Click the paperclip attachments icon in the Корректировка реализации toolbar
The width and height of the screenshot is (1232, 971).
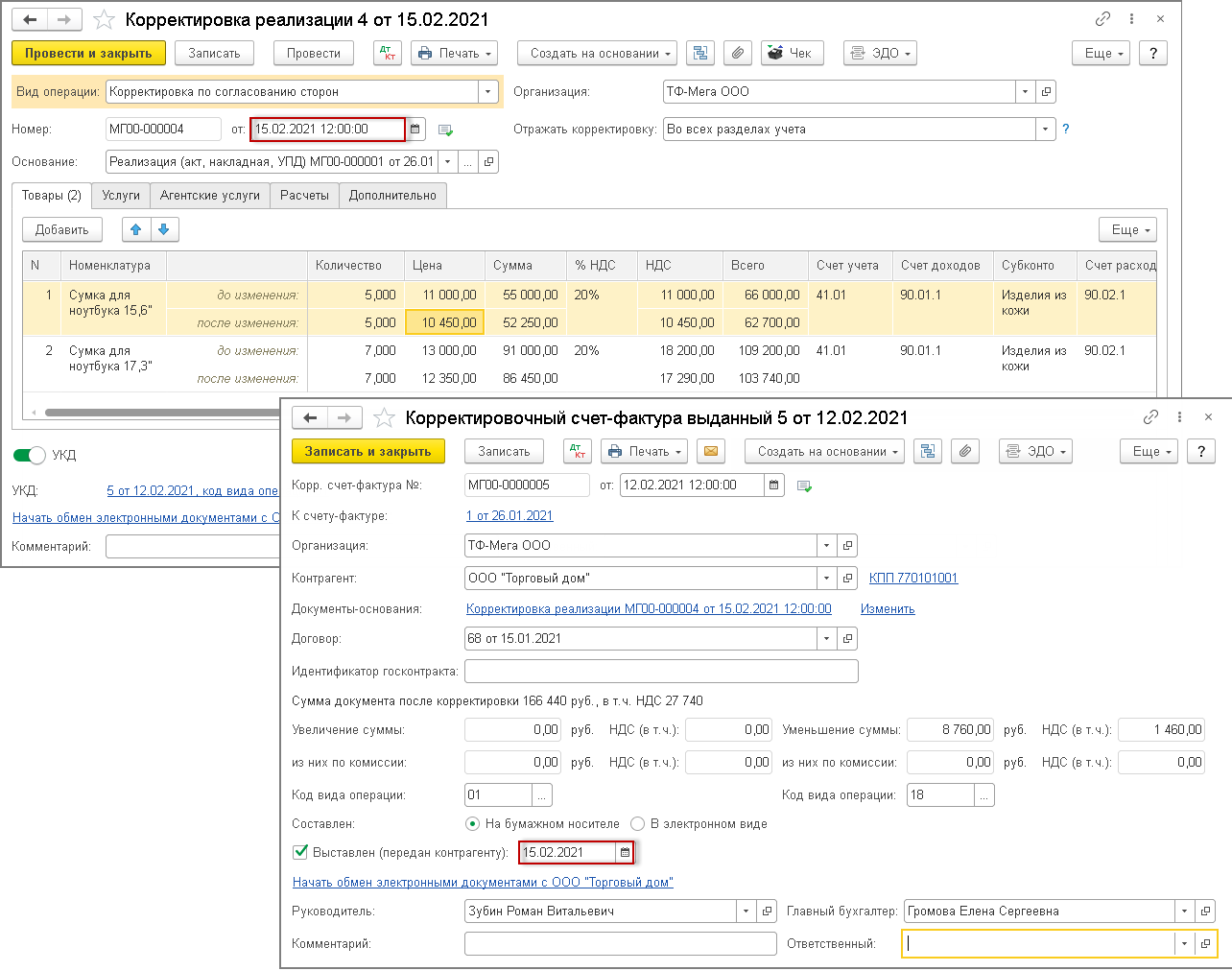[737, 53]
